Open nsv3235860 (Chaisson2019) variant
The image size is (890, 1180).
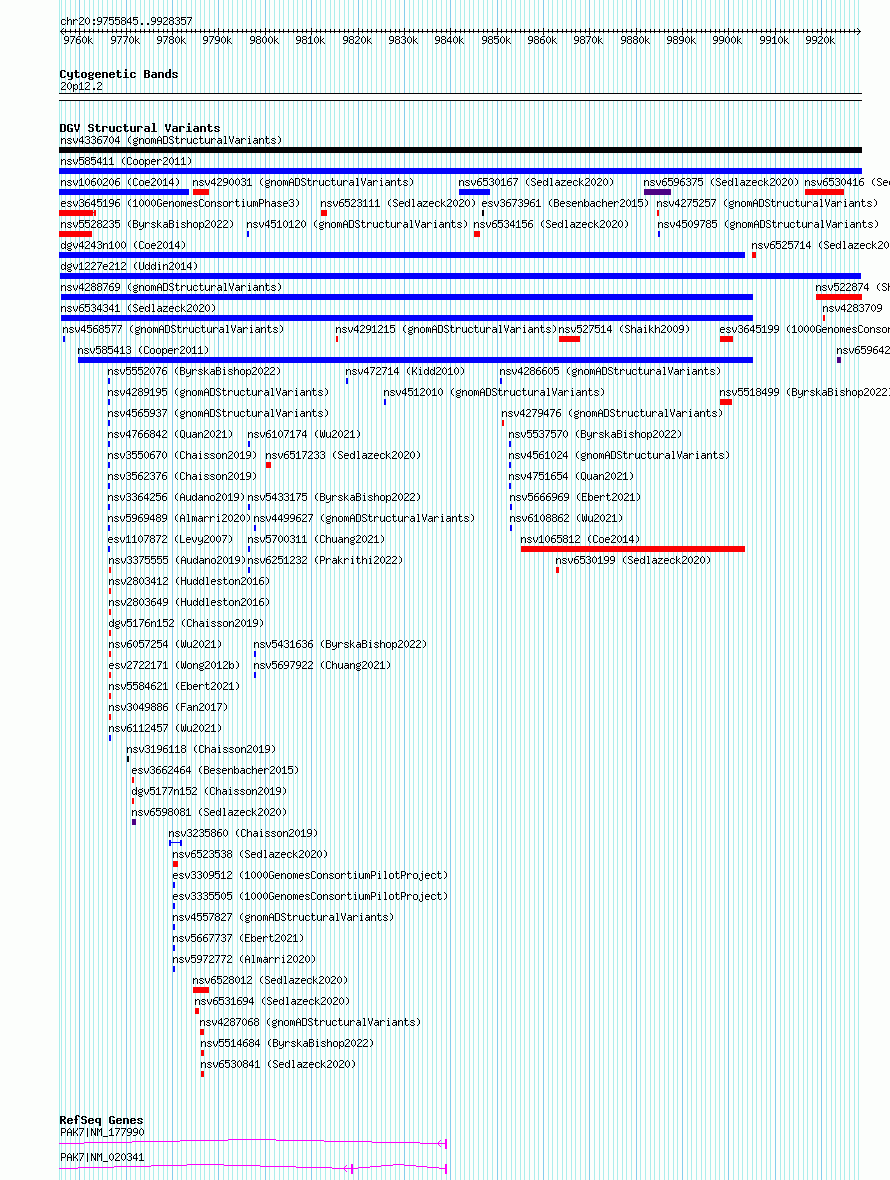tap(243, 835)
